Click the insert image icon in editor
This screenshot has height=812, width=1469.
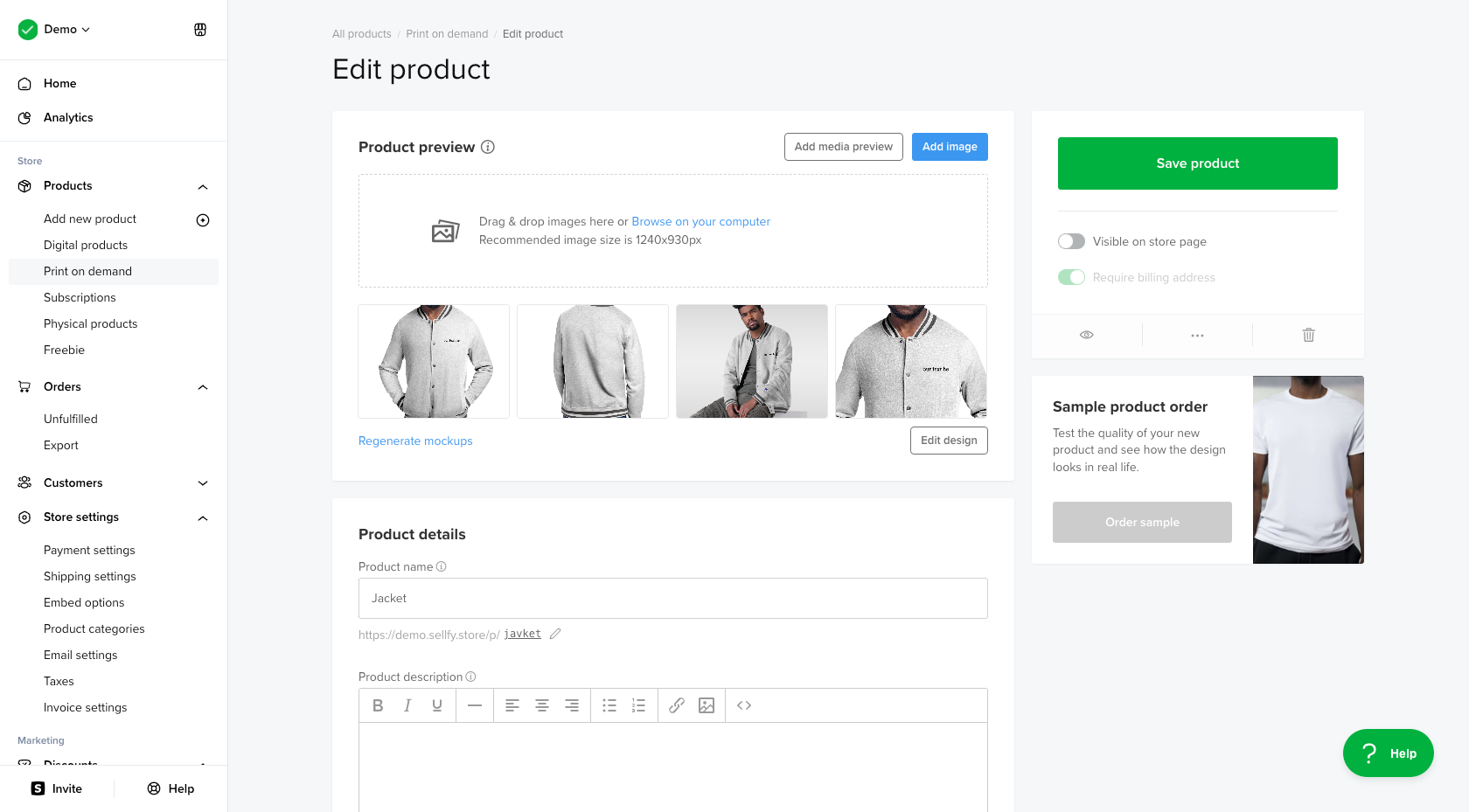[x=707, y=705]
